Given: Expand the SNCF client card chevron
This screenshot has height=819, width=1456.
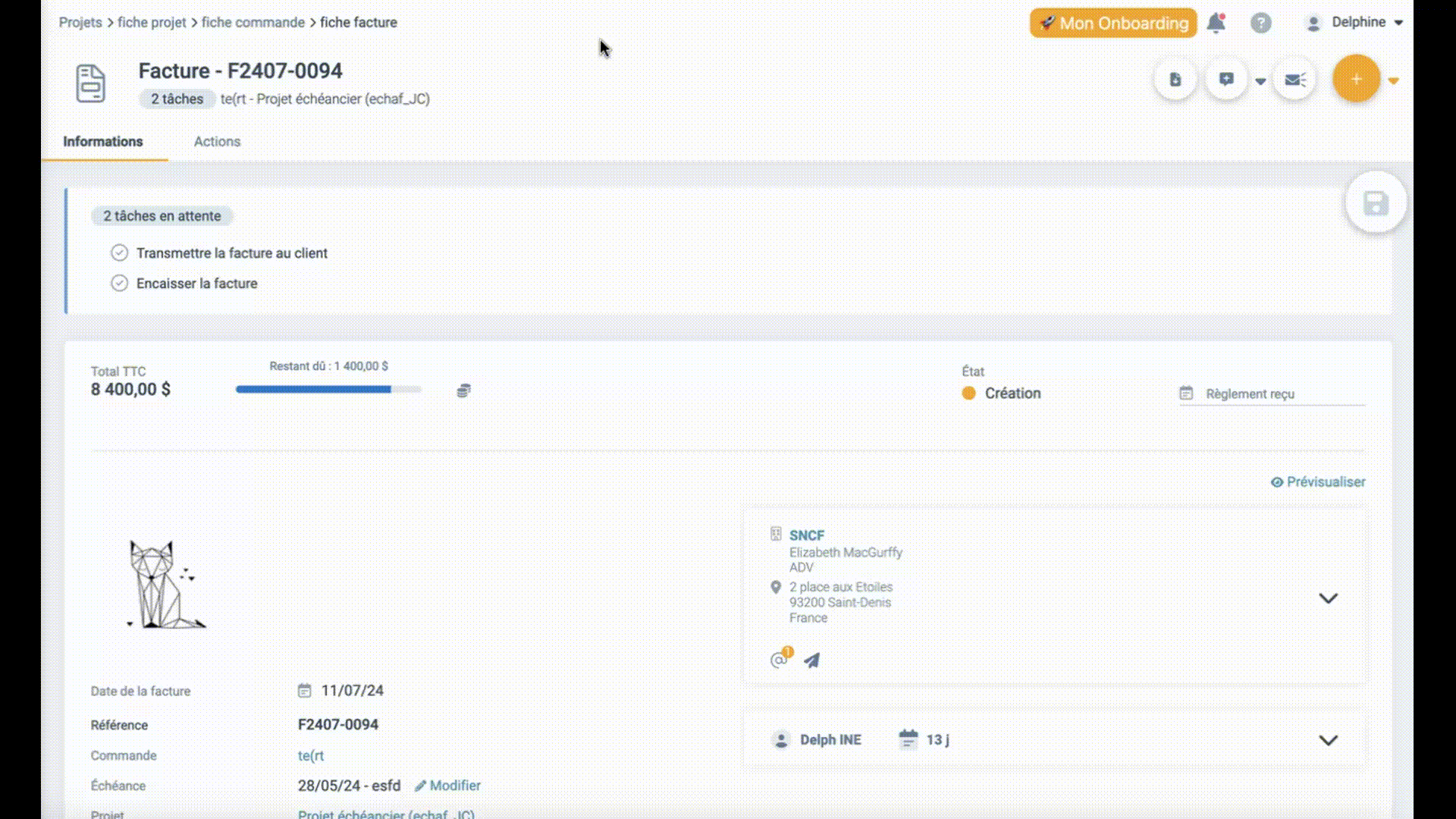Looking at the screenshot, I should 1328,598.
